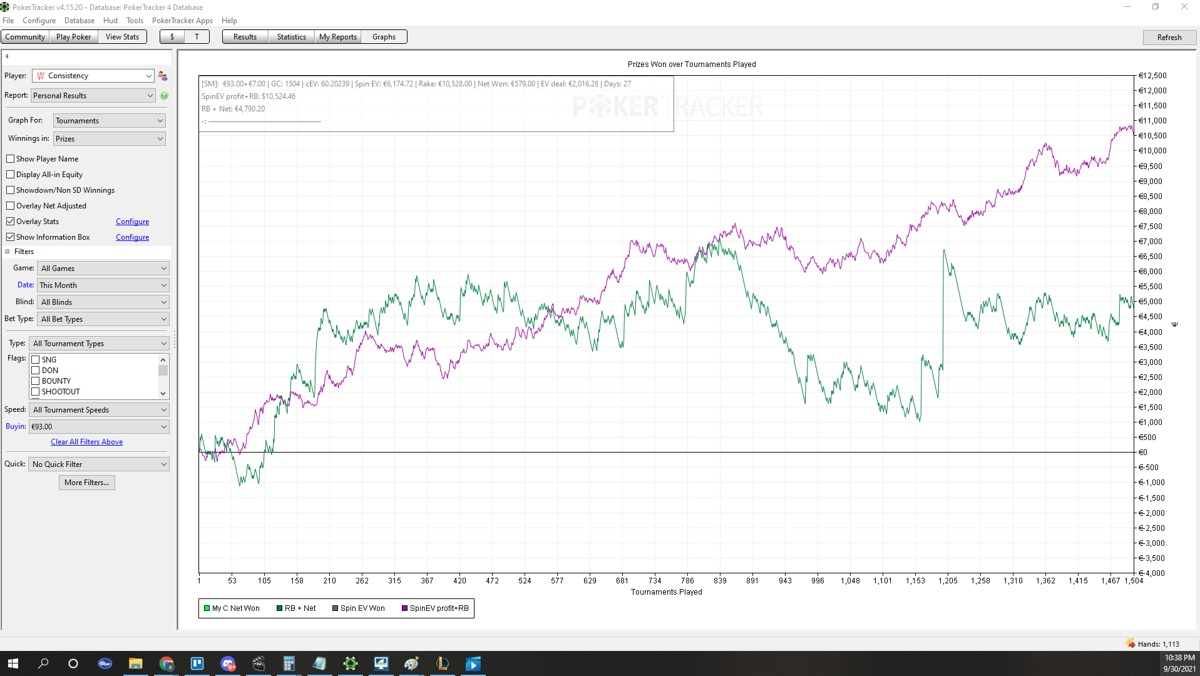Click the Refresh button

(1169, 37)
